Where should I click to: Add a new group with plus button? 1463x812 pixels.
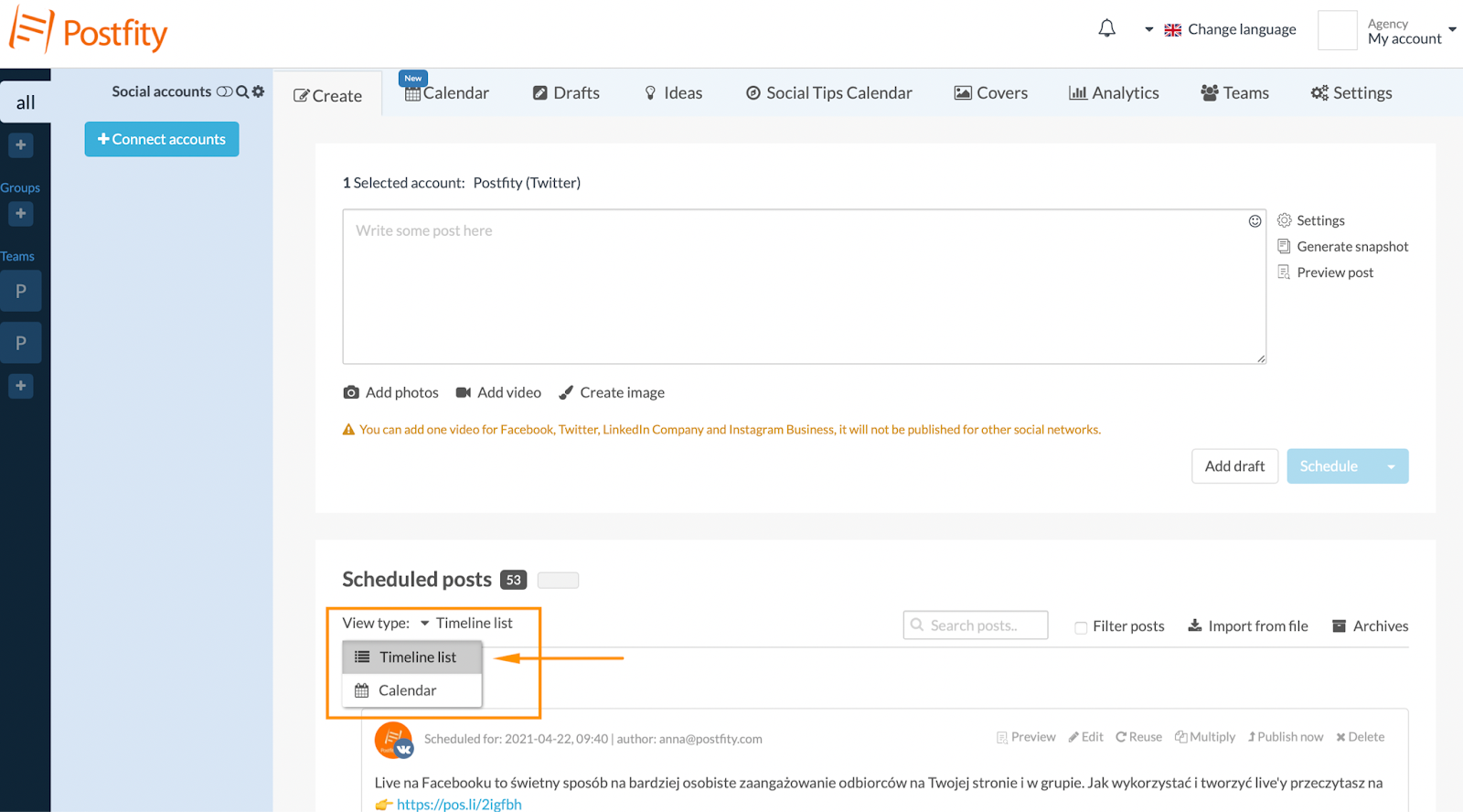point(20,213)
